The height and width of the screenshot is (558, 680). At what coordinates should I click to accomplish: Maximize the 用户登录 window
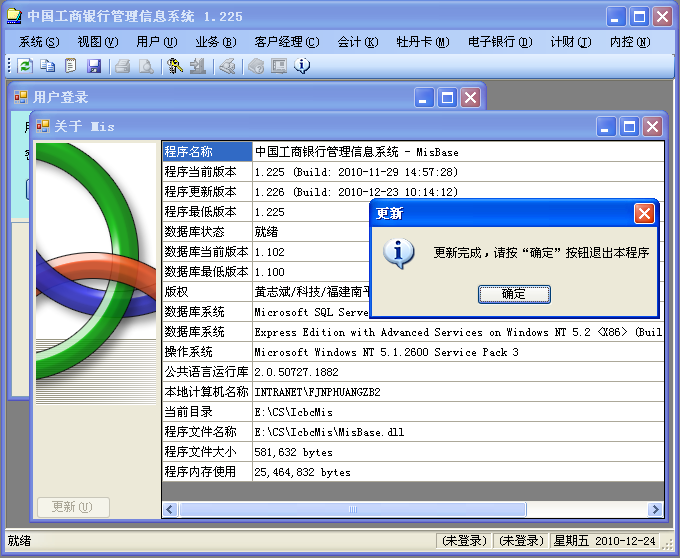coord(447,97)
